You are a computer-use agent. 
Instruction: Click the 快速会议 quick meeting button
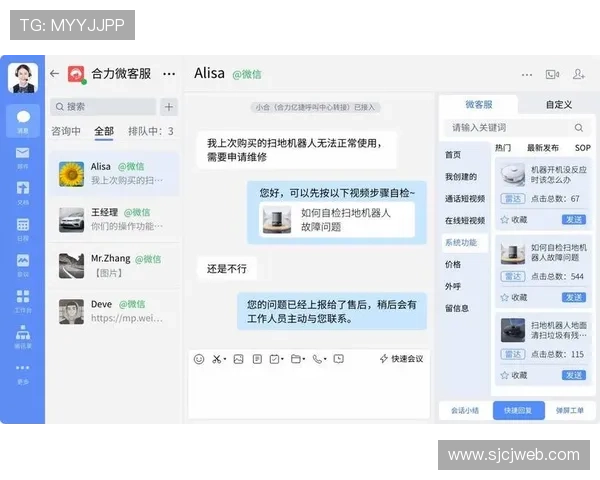401,359
